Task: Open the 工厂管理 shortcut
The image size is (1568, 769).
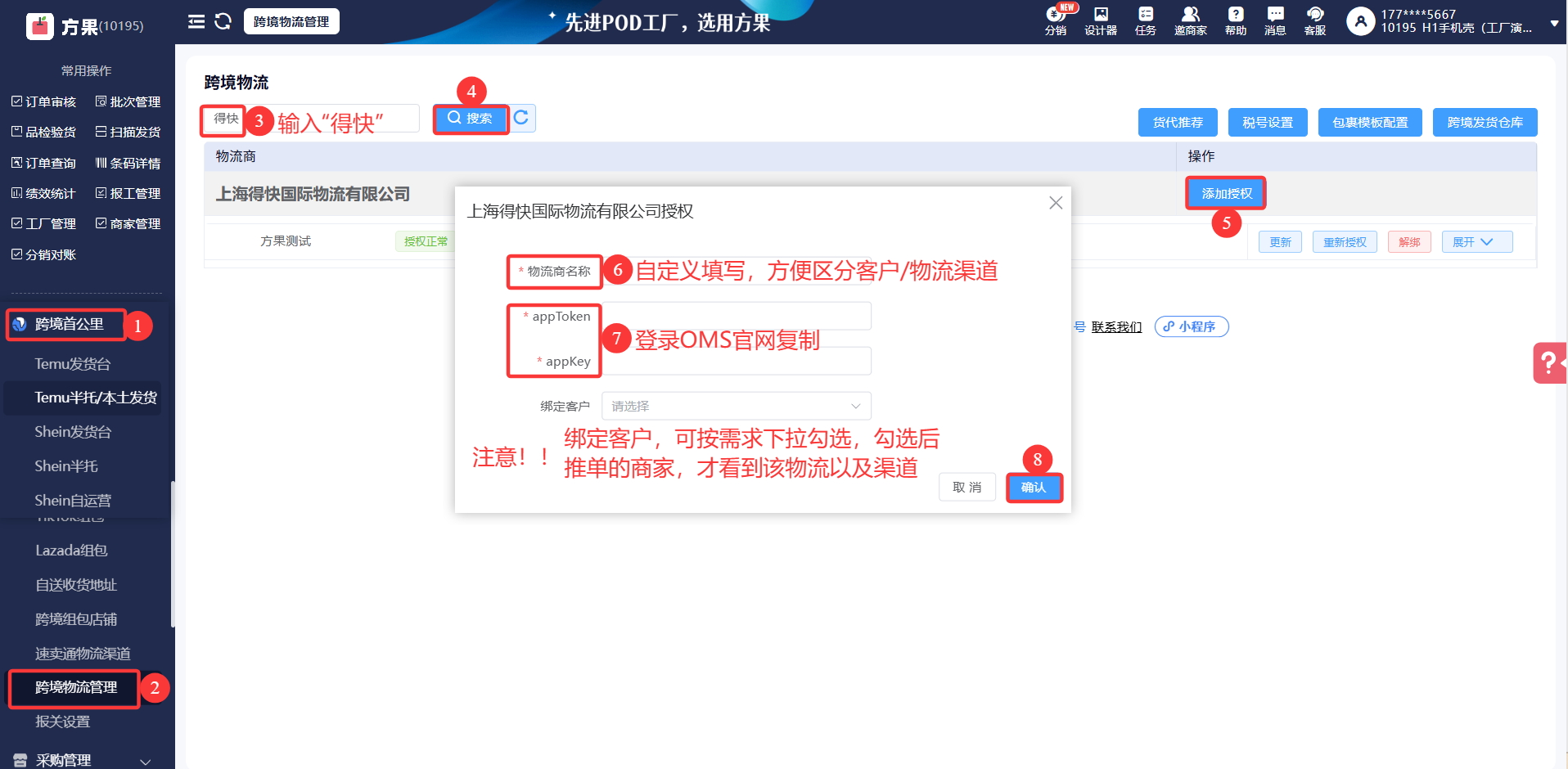Action: pyautogui.click(x=44, y=223)
